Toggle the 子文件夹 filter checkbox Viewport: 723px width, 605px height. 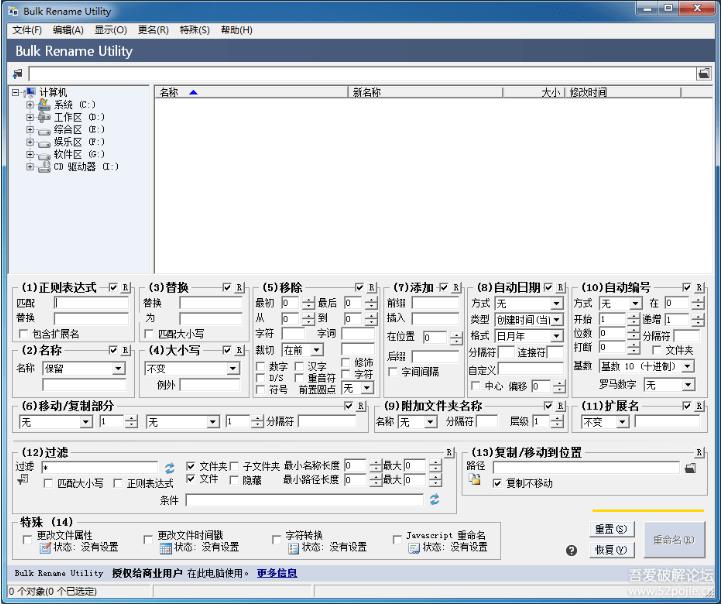[x=236, y=466]
